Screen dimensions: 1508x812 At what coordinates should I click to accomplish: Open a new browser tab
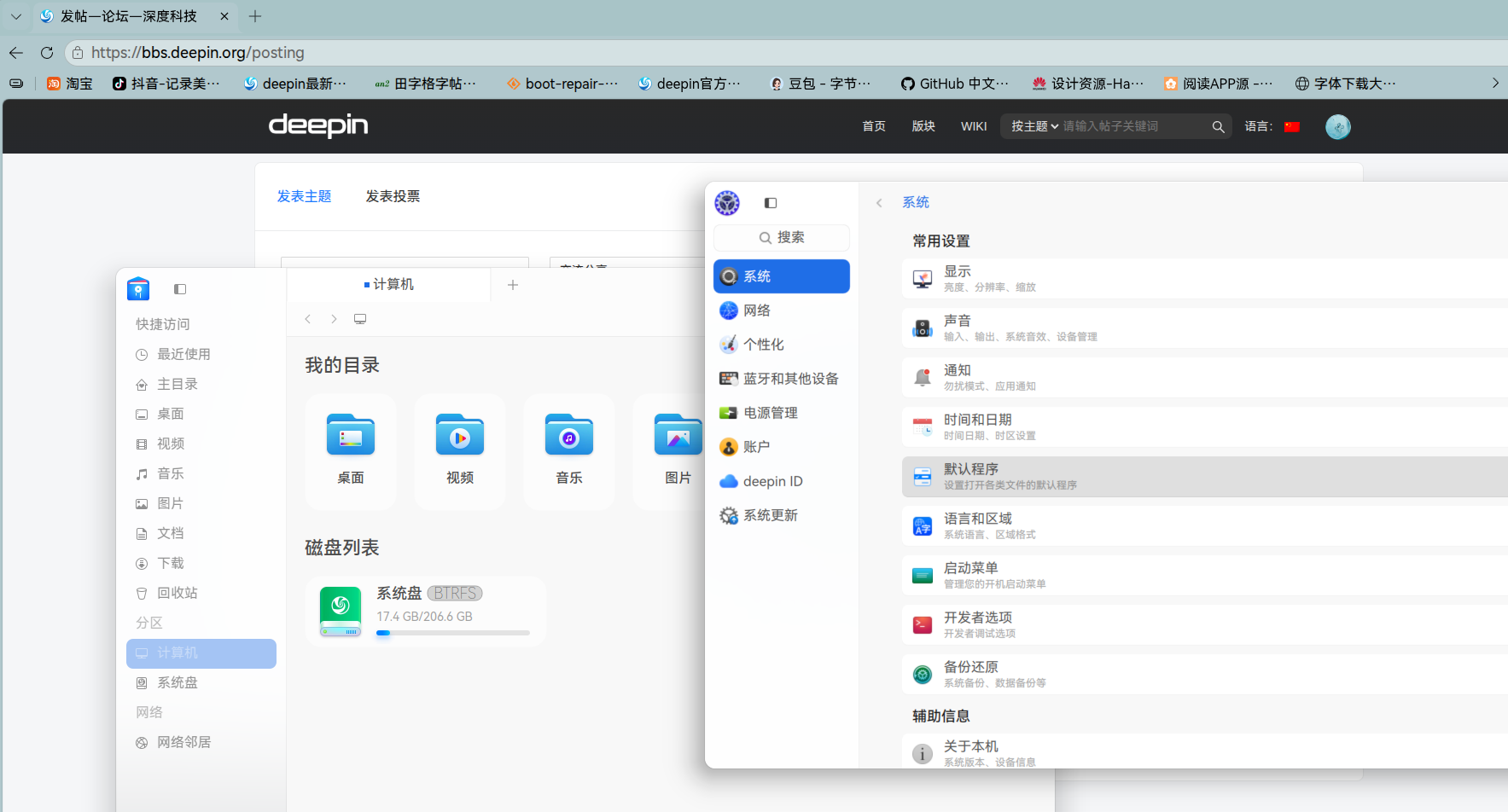(x=255, y=16)
